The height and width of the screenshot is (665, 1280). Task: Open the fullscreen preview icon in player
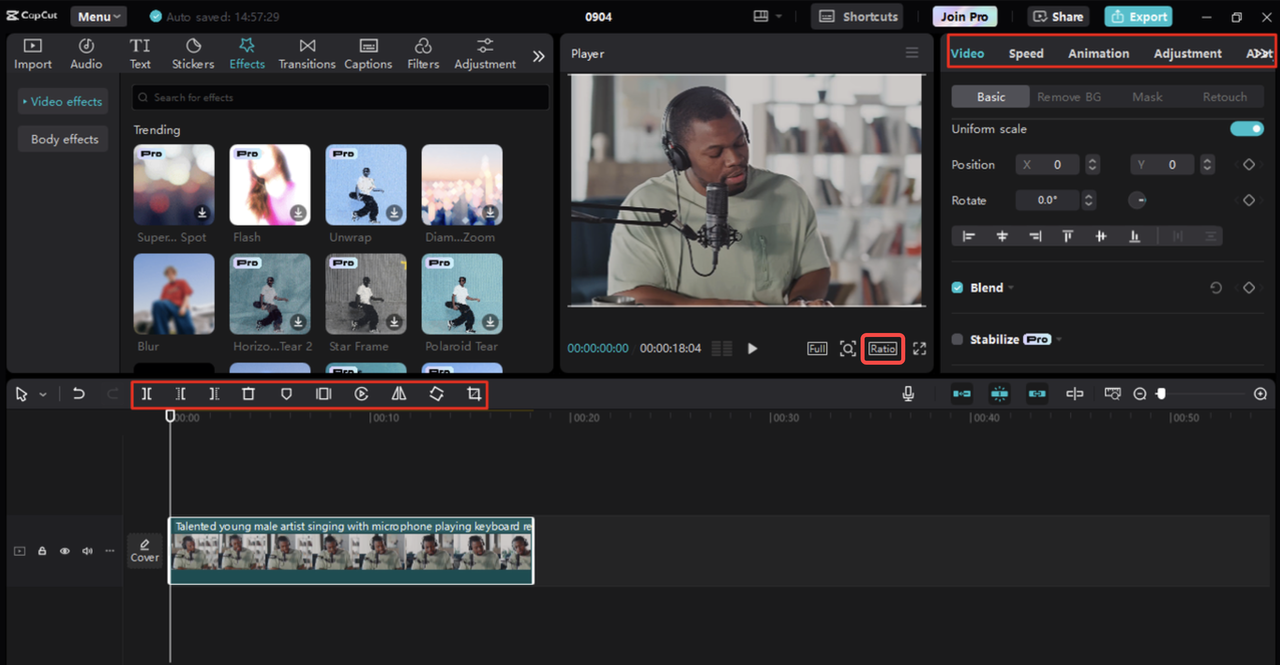click(920, 348)
